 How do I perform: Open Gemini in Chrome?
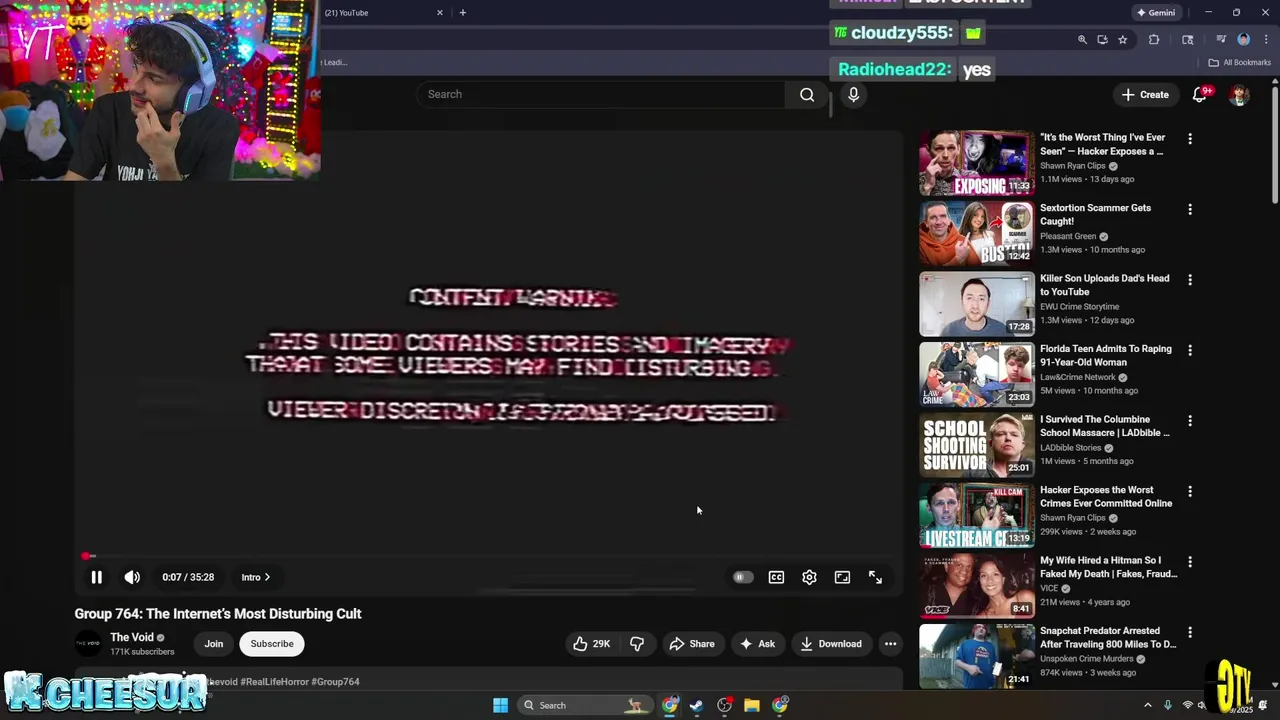coord(1155,13)
